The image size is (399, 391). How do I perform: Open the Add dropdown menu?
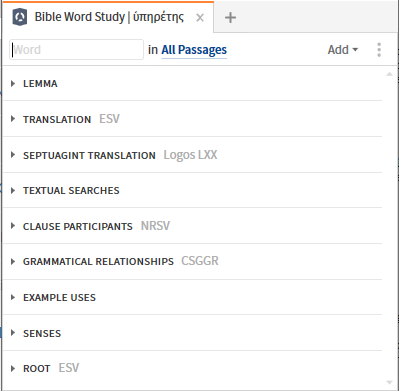pyautogui.click(x=343, y=50)
